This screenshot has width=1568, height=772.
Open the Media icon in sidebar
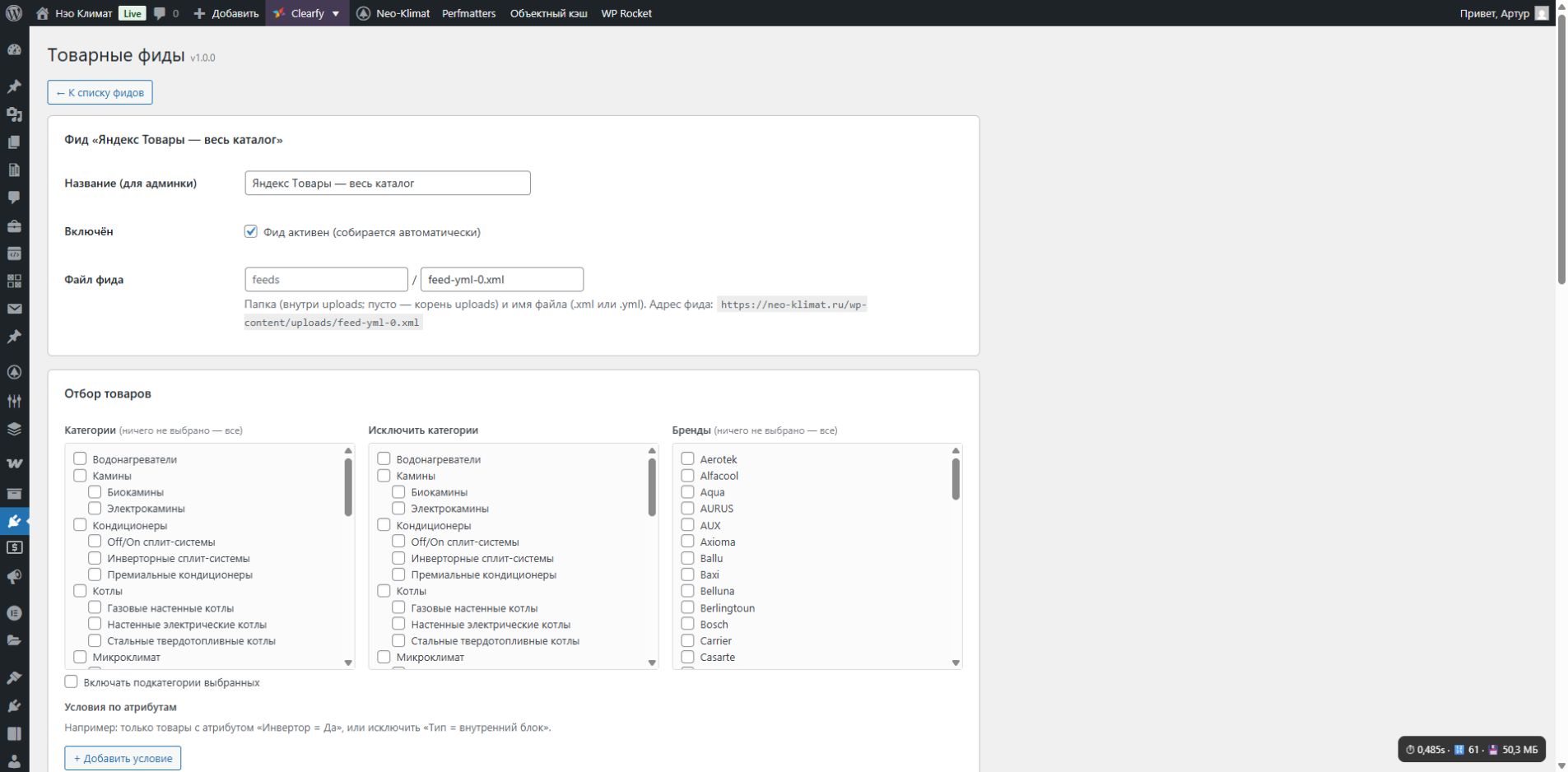(14, 114)
